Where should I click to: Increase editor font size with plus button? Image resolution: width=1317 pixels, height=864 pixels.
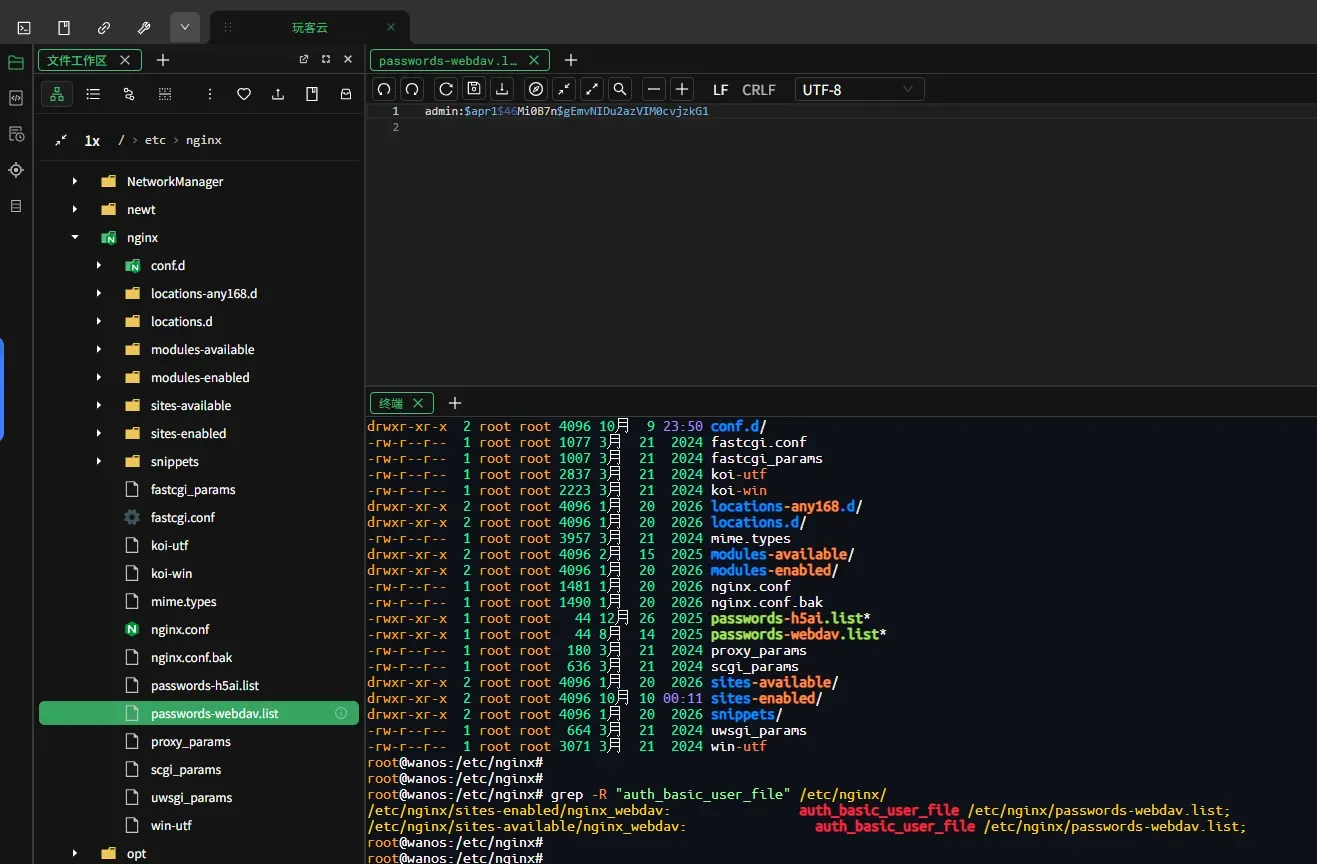click(682, 89)
